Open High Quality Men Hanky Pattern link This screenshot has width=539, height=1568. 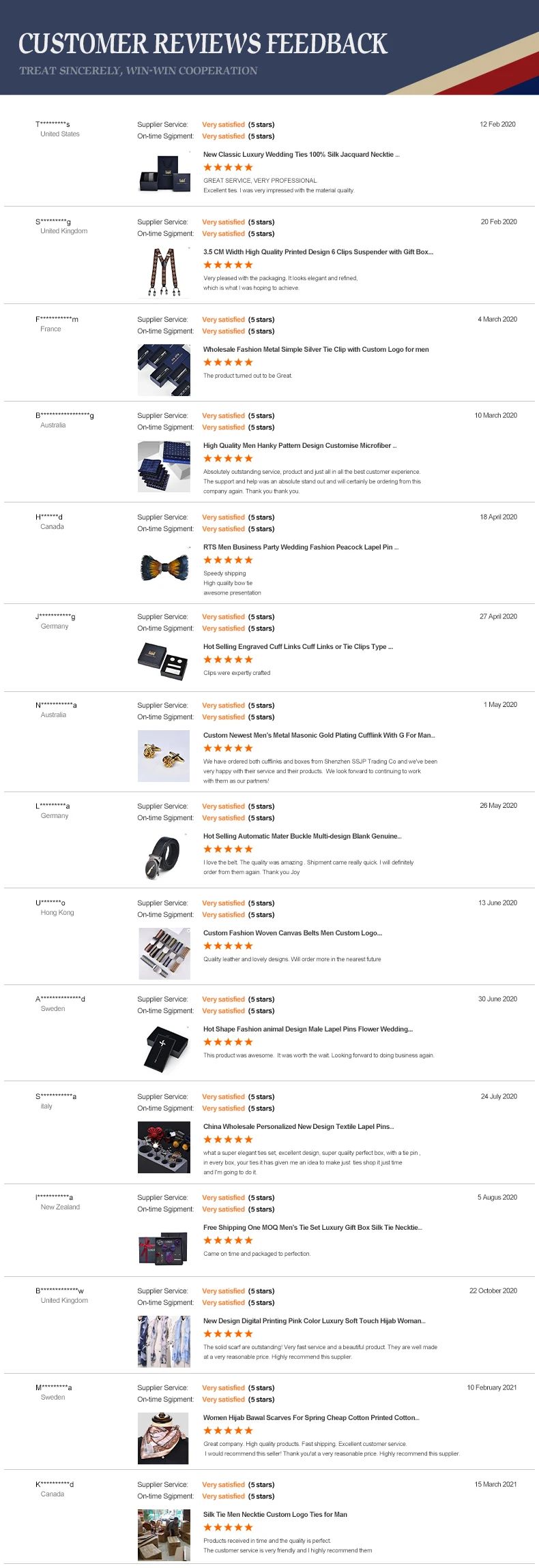[300, 446]
